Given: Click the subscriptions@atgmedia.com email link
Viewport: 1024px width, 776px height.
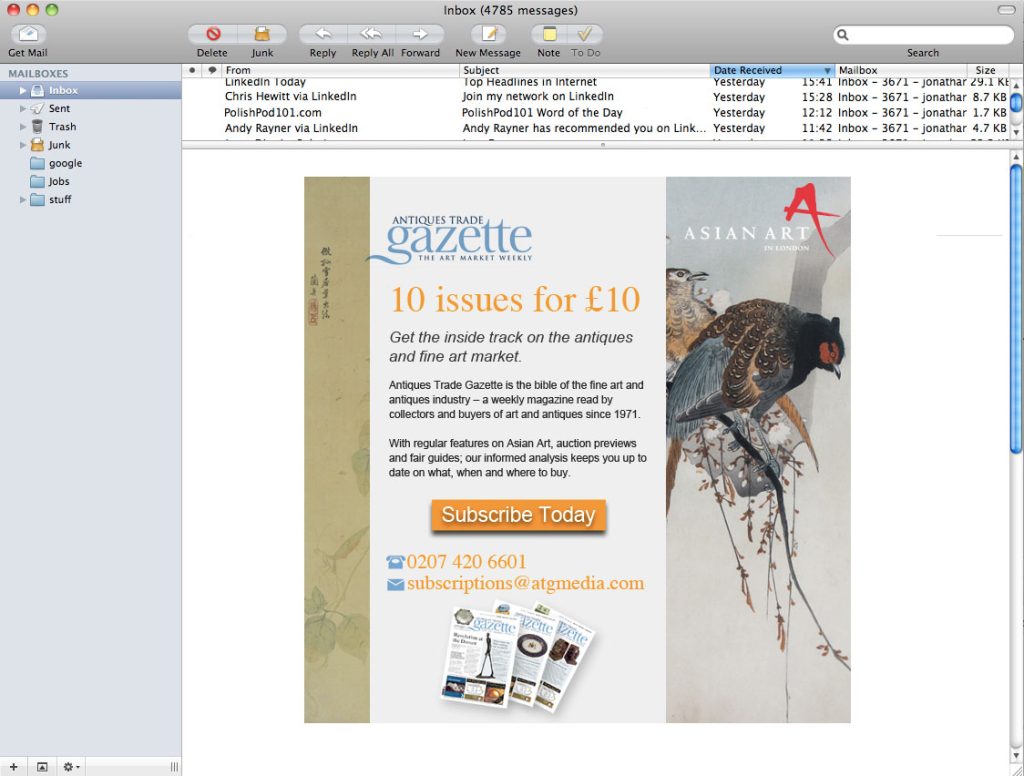Looking at the screenshot, I should click(x=525, y=584).
